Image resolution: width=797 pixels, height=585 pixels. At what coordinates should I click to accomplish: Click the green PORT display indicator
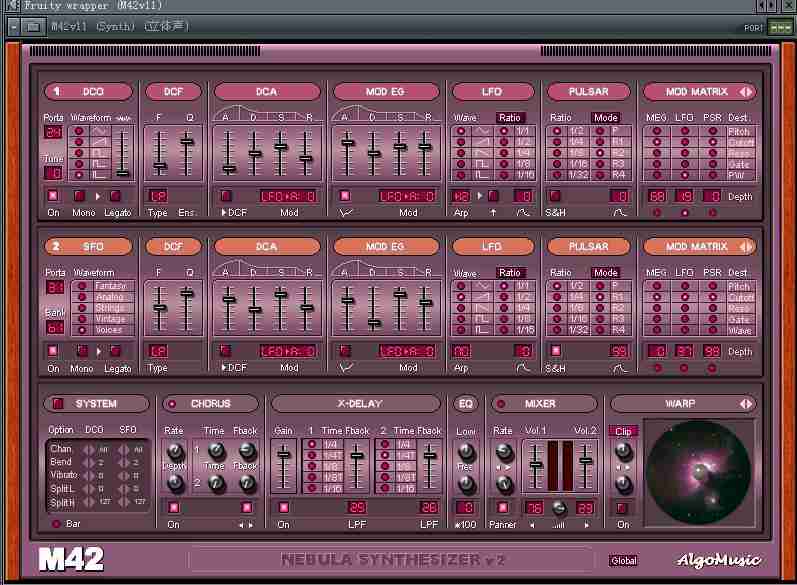click(x=780, y=27)
